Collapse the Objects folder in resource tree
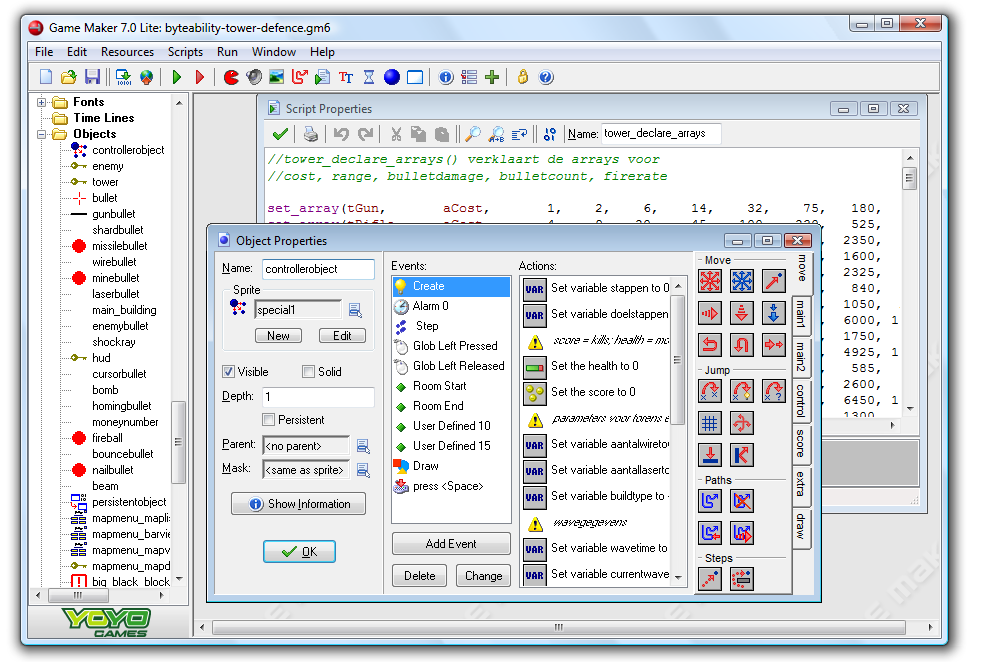Screen dimensions: 1003x662 (42, 134)
